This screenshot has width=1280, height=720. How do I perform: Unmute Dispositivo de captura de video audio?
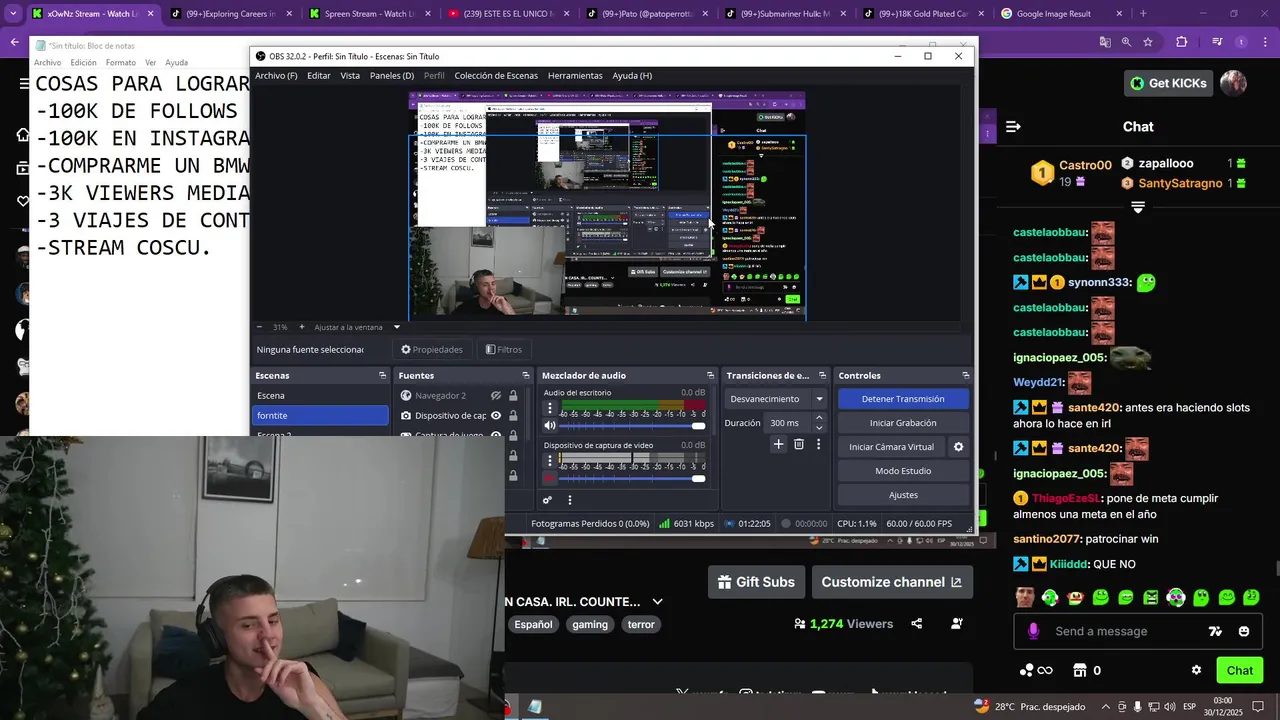point(549,478)
